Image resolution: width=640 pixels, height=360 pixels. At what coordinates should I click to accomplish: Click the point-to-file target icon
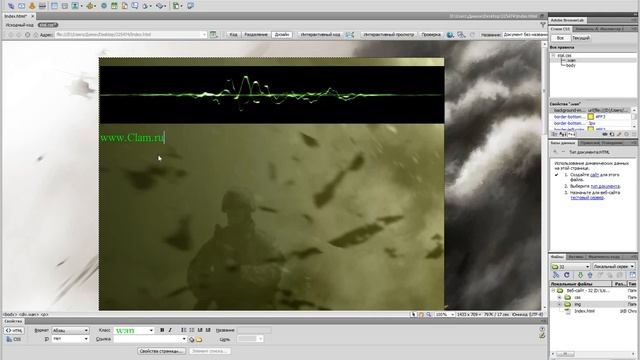pyautogui.click(x=191, y=339)
